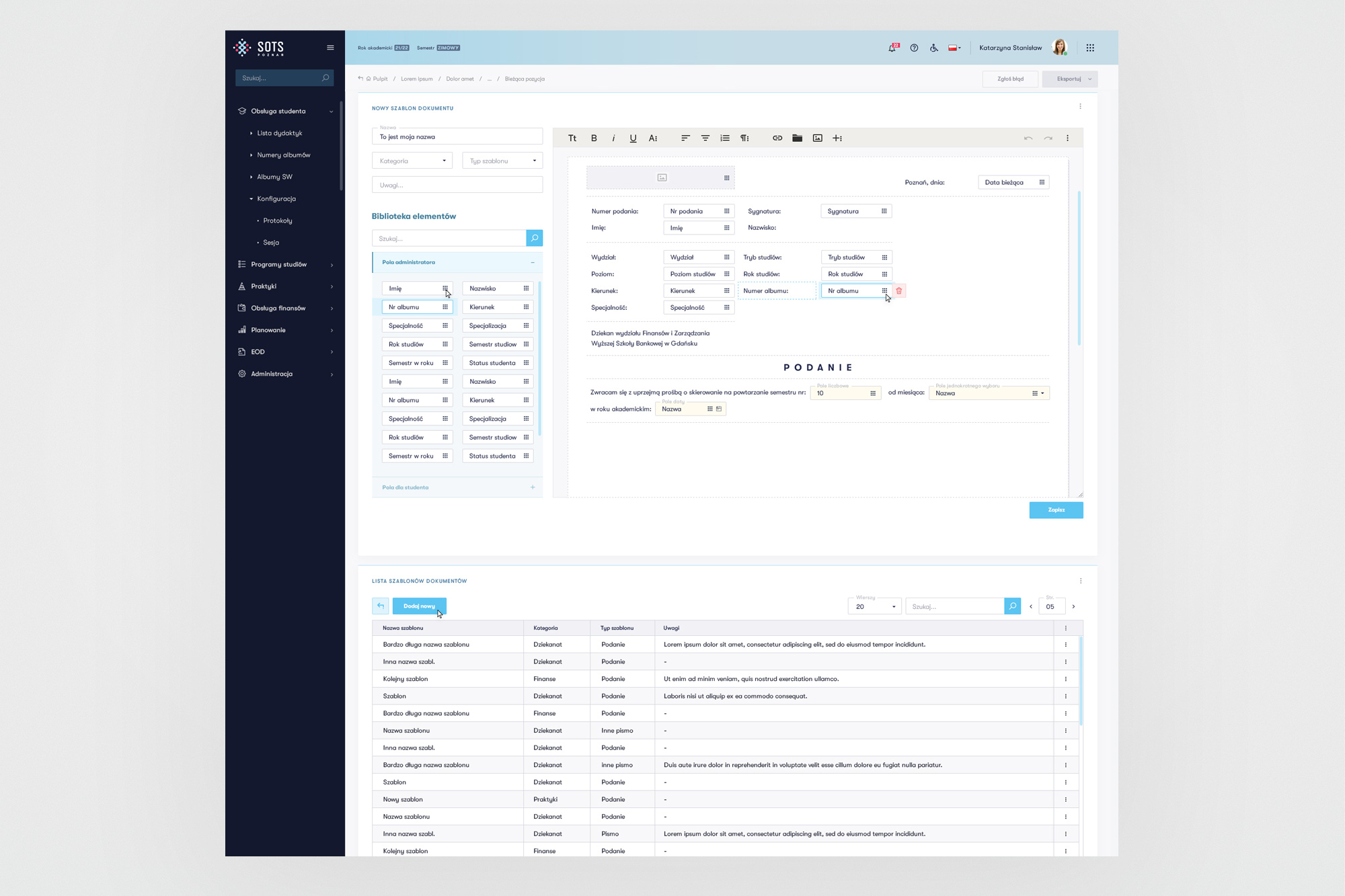Open the help question mark icon

tap(914, 48)
